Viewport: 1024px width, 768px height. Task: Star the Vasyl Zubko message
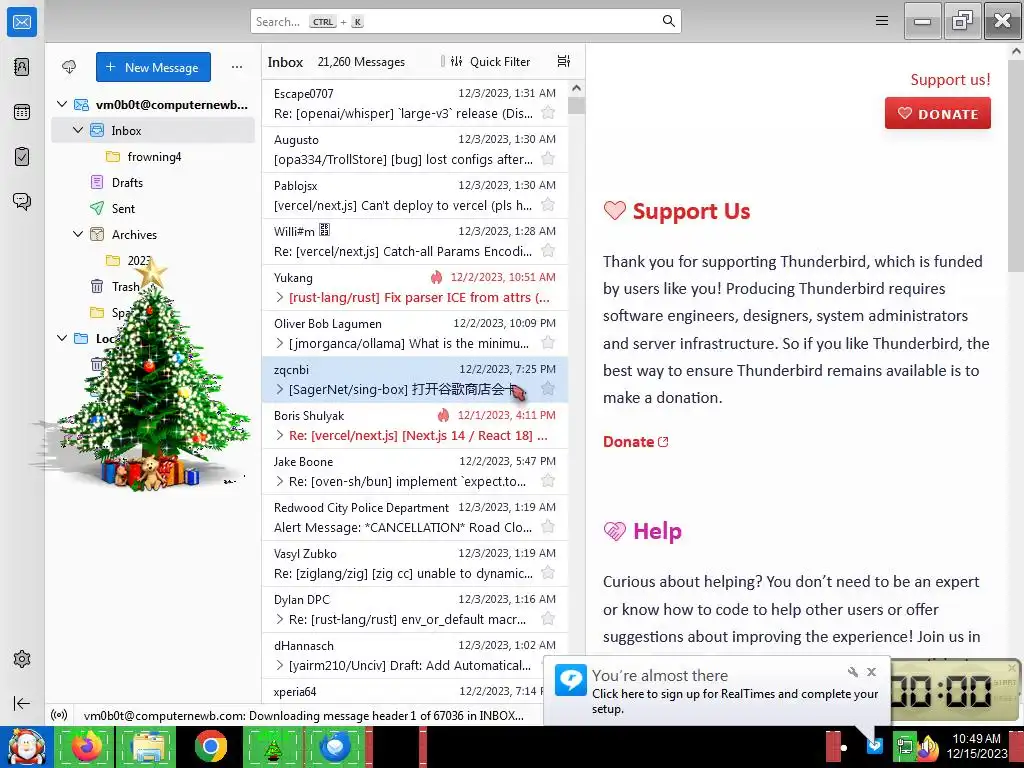548,573
